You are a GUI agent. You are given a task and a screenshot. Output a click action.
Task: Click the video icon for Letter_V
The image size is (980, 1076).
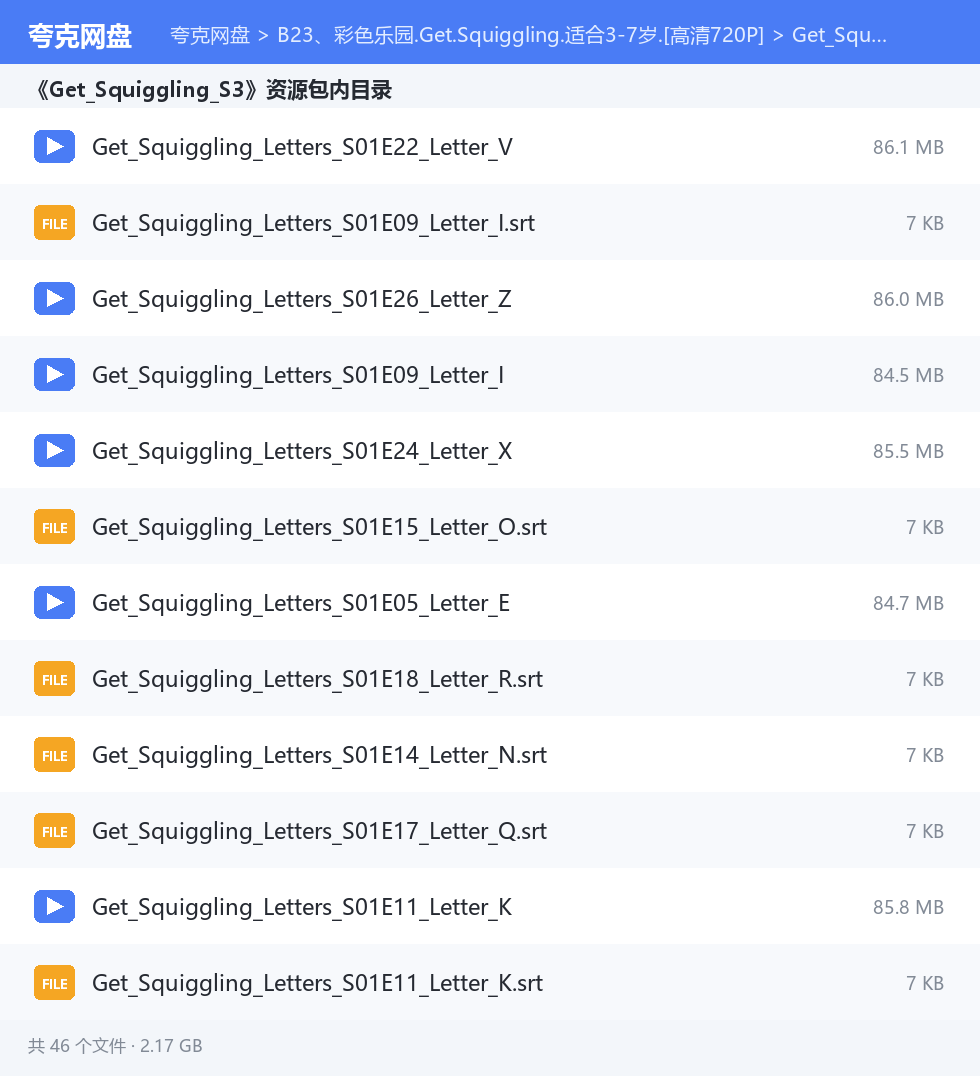coord(54,146)
